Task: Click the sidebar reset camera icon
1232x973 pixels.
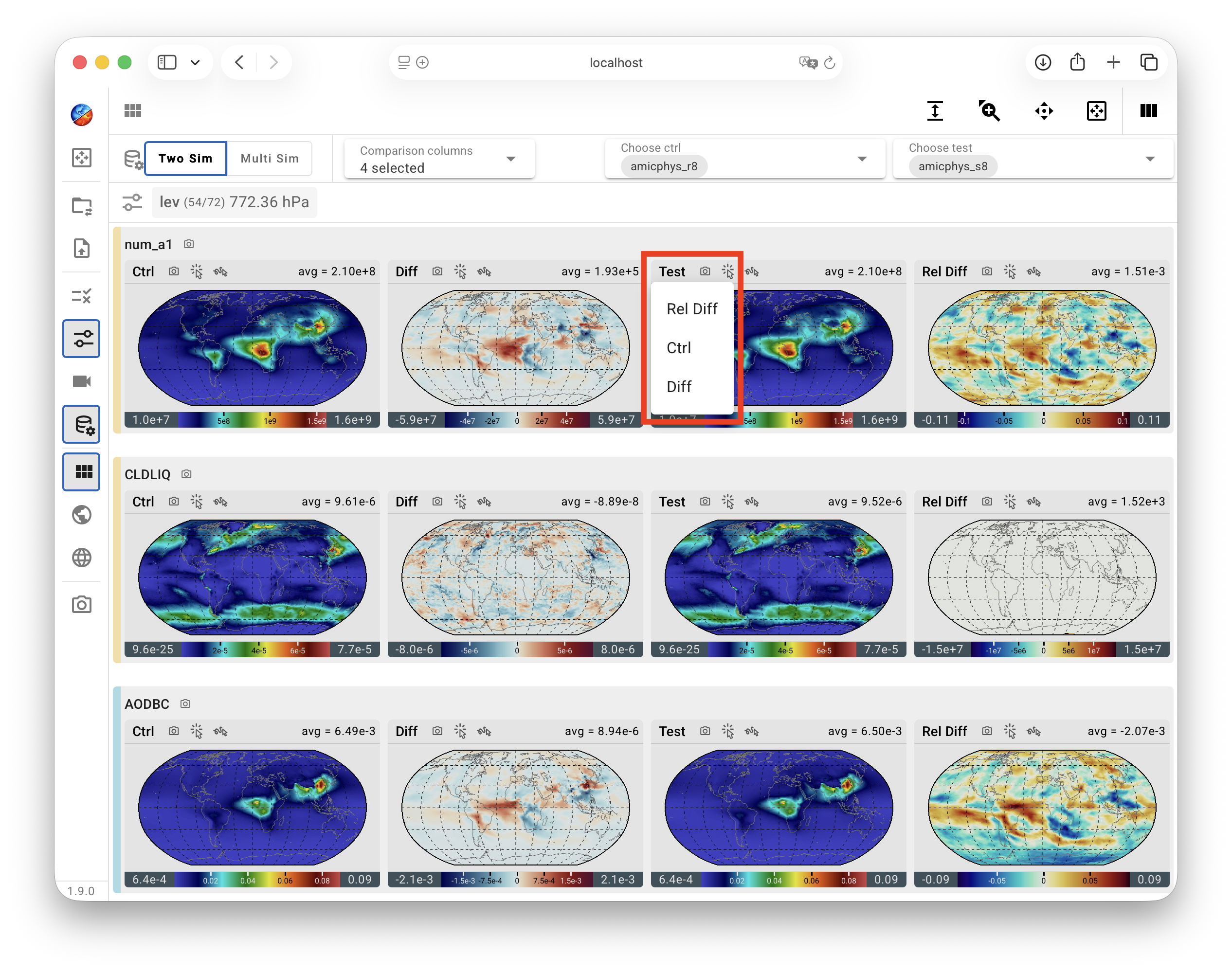Action: click(x=81, y=157)
